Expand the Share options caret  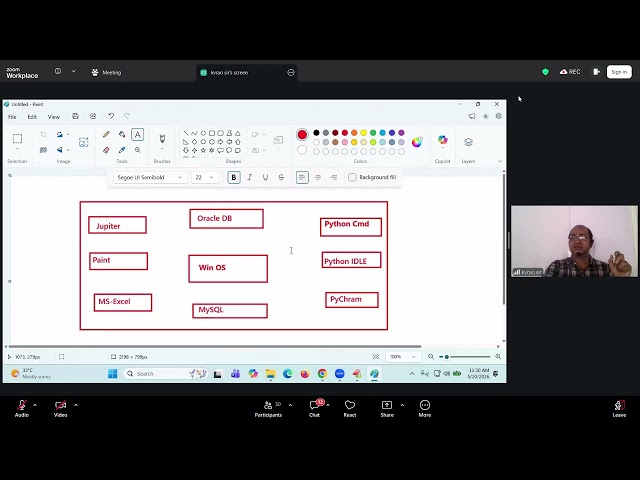(x=402, y=405)
